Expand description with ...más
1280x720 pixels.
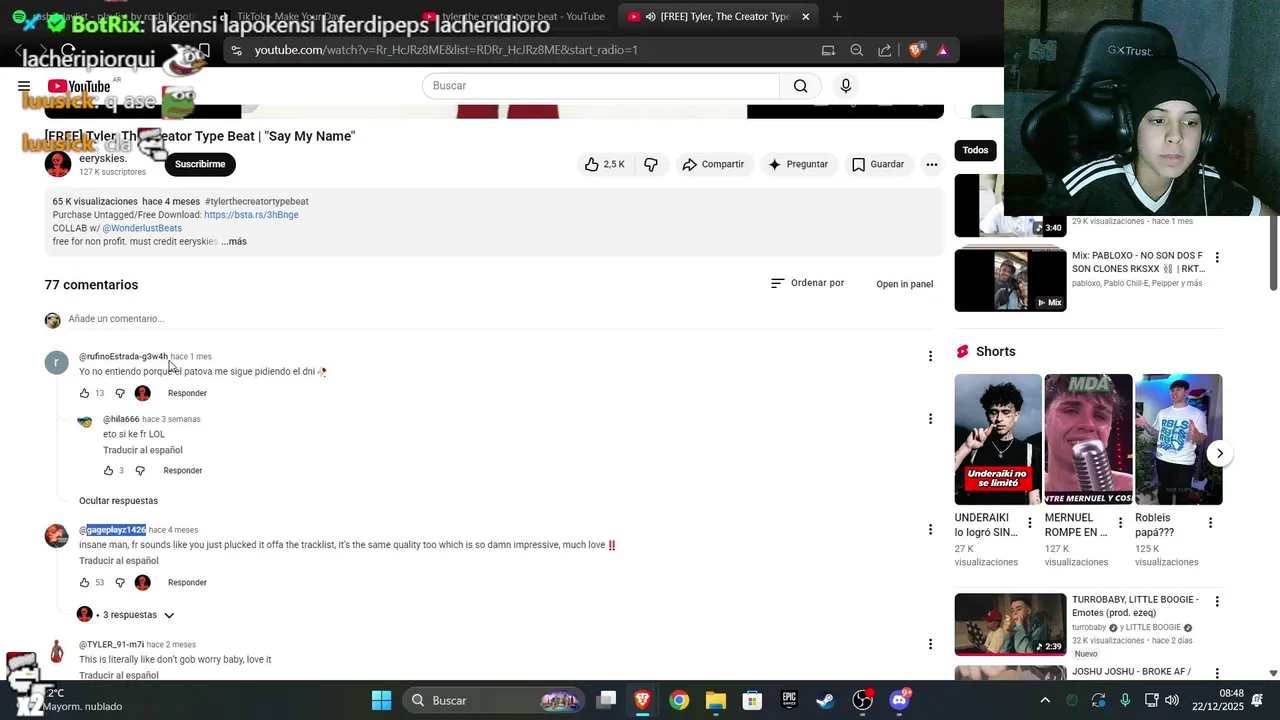pyautogui.click(x=234, y=241)
